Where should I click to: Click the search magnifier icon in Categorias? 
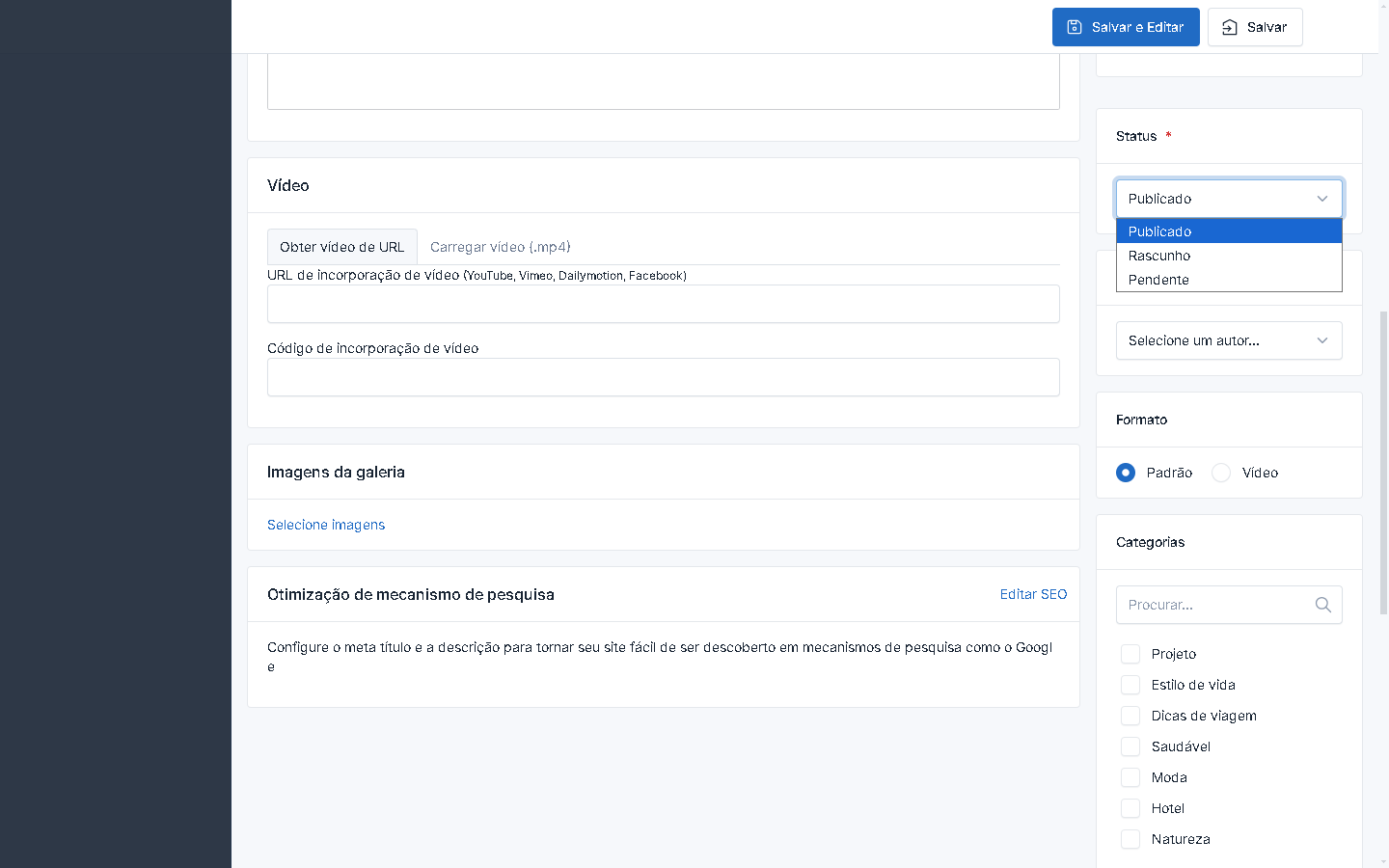[x=1322, y=605]
